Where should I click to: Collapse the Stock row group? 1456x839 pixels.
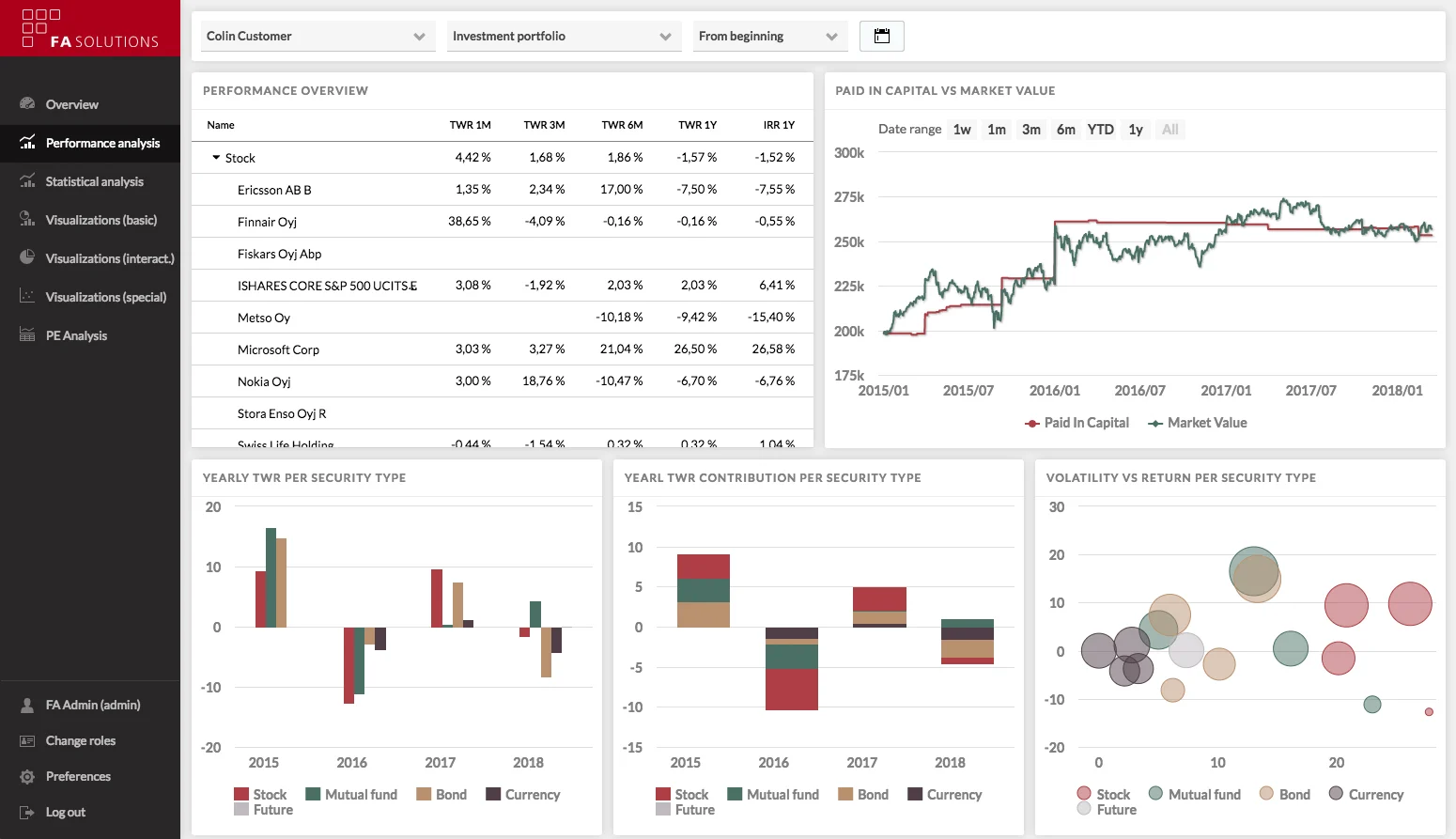(x=216, y=158)
